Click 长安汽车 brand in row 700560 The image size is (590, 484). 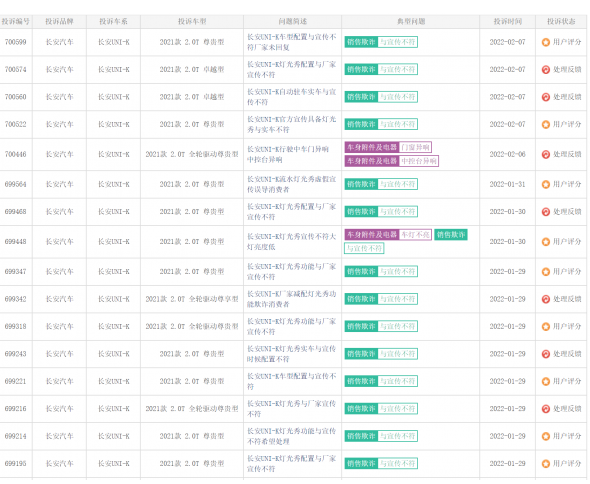tap(59, 97)
